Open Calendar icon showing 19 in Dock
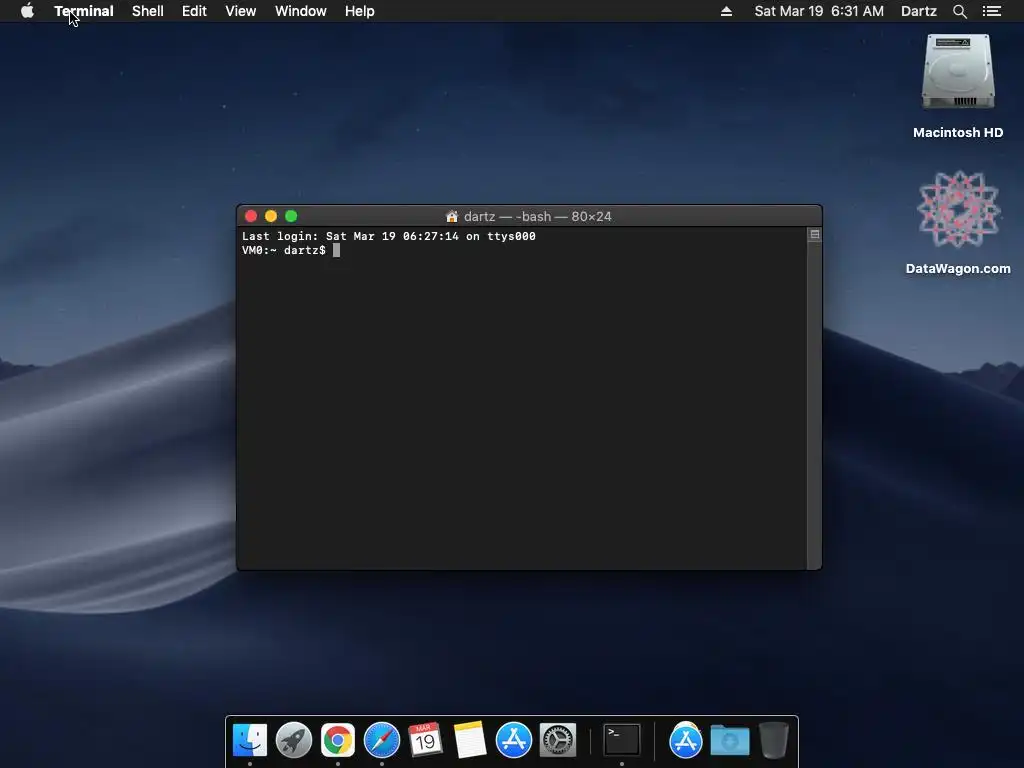The width and height of the screenshot is (1024, 768). (426, 741)
